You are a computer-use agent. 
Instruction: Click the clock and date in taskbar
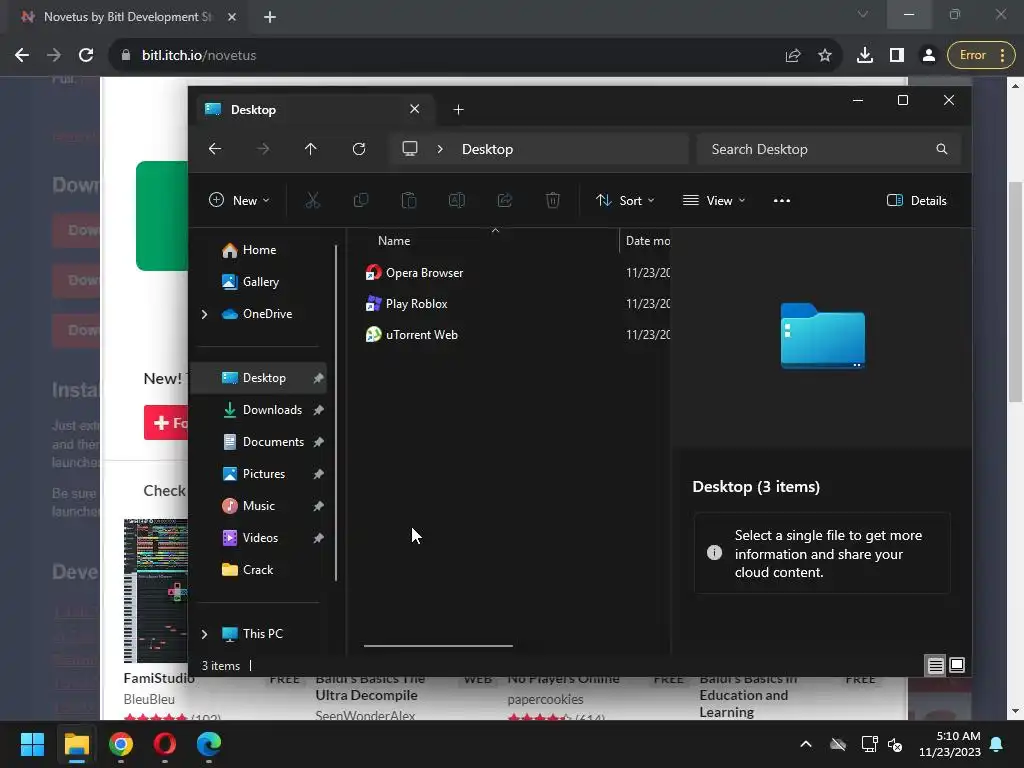[x=950, y=744]
